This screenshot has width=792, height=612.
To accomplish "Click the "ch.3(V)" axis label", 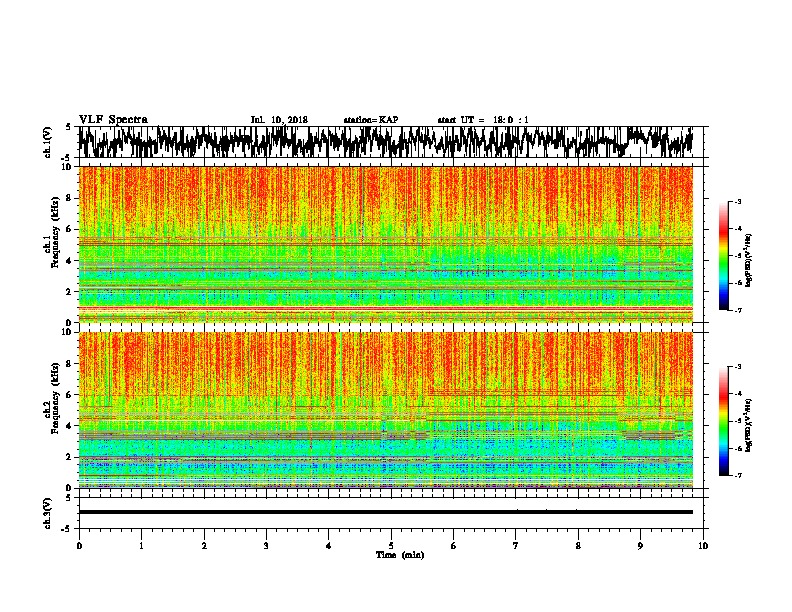I will (48, 513).
